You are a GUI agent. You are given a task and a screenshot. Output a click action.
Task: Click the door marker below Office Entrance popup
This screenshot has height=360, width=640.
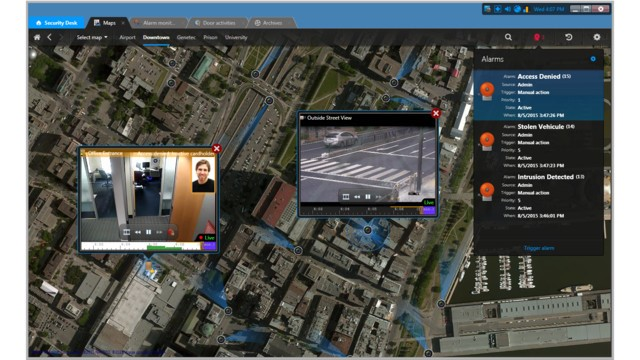tap(149, 267)
